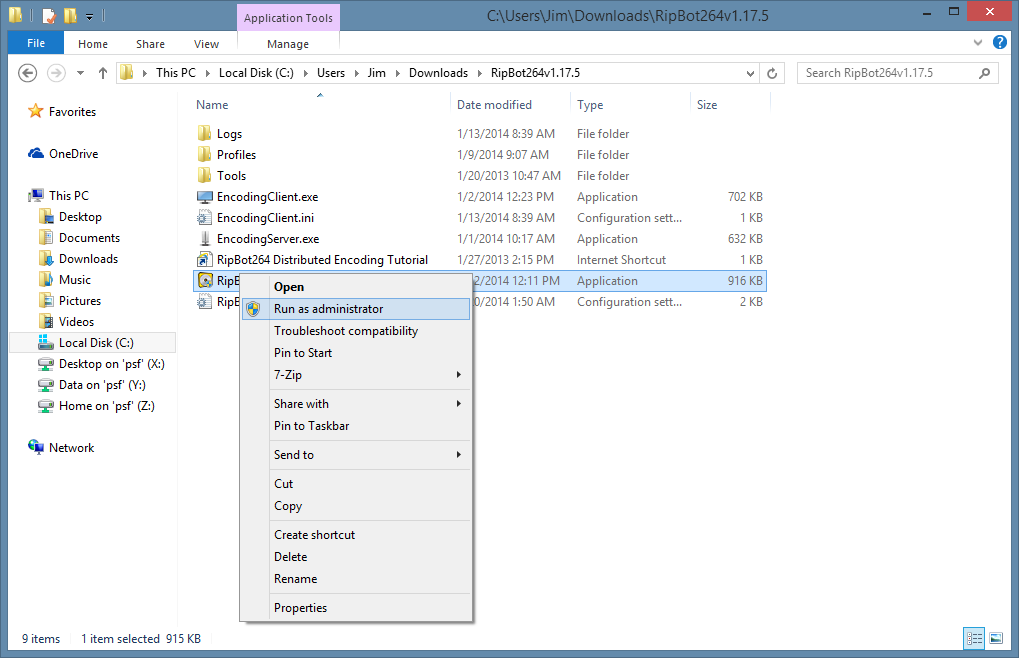Click the Jim breadcrumb segment
Screen dimensions: 1019x658
click(x=376, y=73)
